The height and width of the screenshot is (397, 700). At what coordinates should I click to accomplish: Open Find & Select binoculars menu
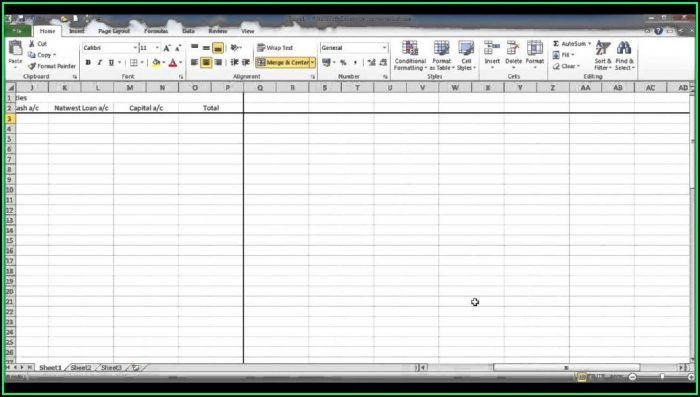pos(624,55)
